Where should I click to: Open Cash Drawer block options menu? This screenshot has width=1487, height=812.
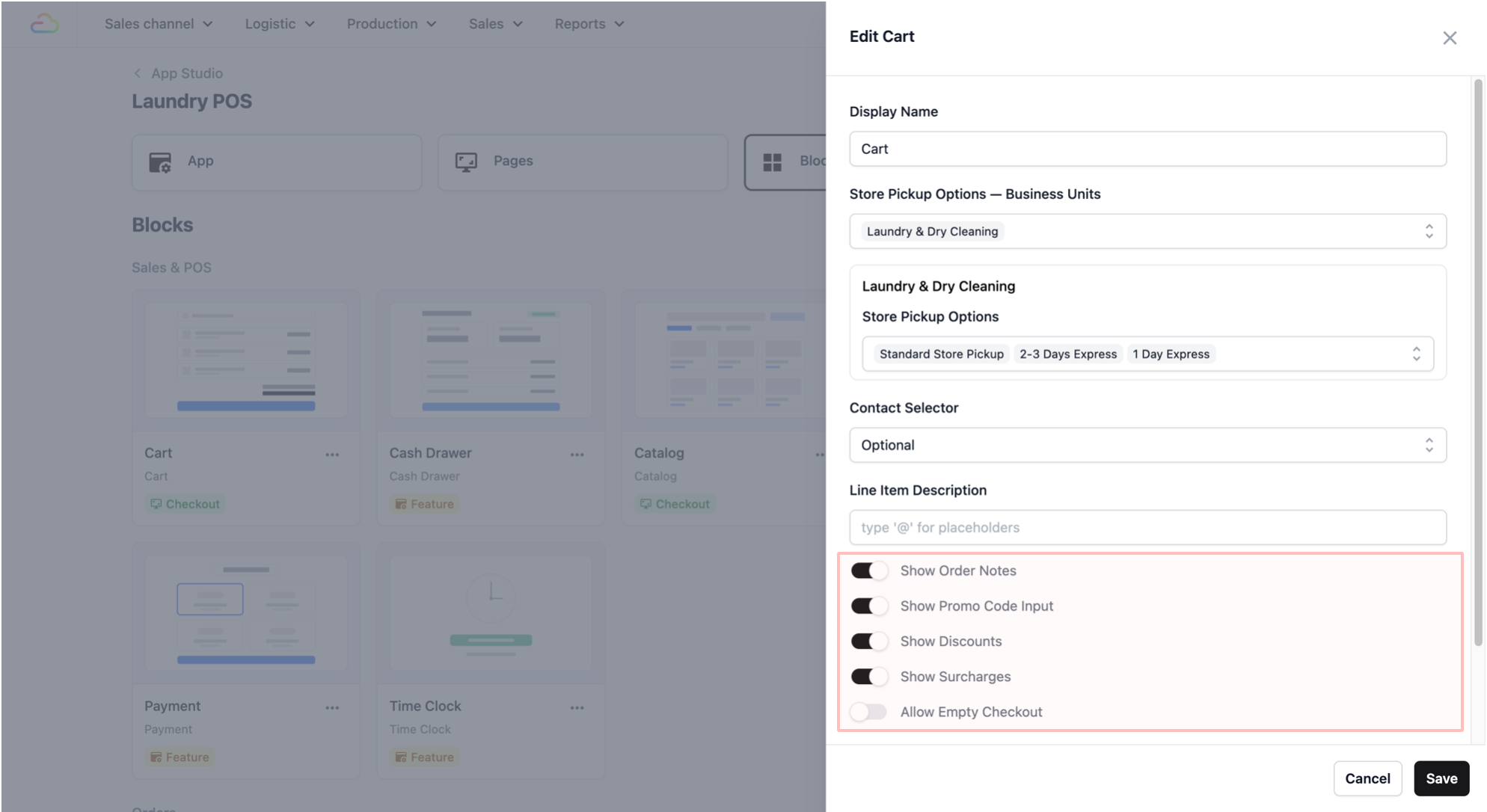pos(577,455)
